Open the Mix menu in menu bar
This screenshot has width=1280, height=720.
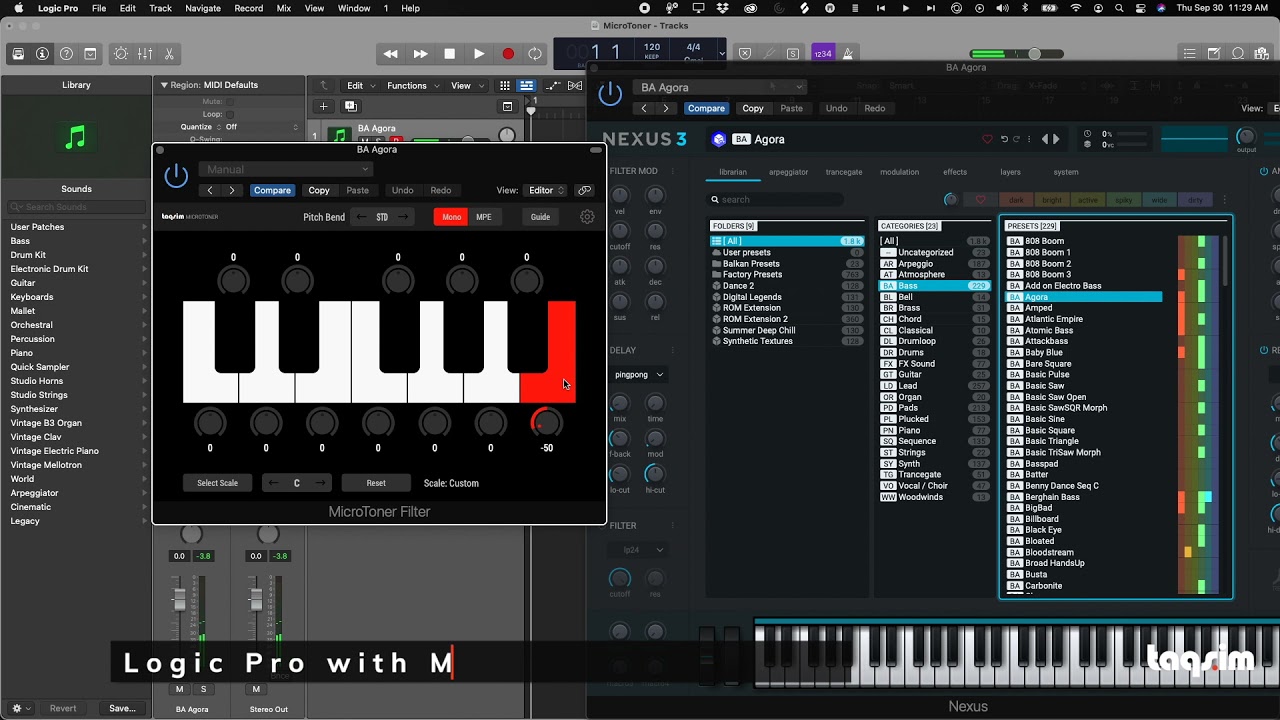(x=284, y=8)
